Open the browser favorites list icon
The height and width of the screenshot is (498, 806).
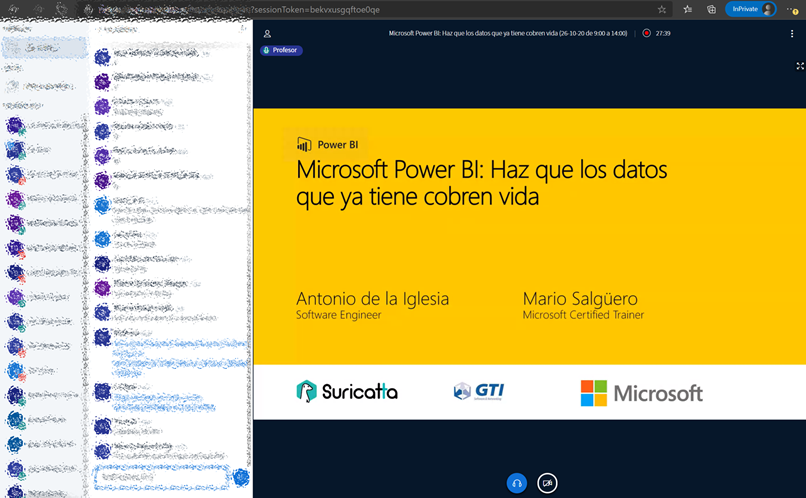[x=688, y=9]
